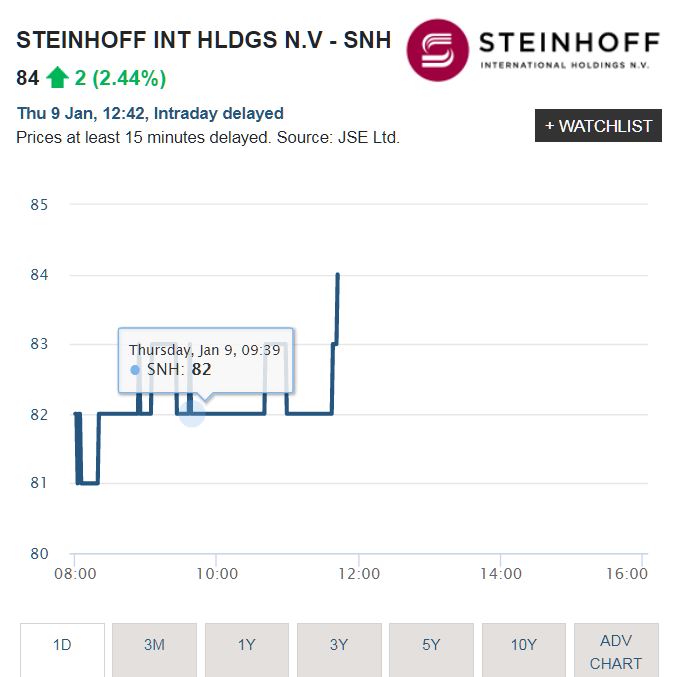This screenshot has height=677, width=697.
Task: Select the 1D time range tab
Action: pyautogui.click(x=62, y=645)
